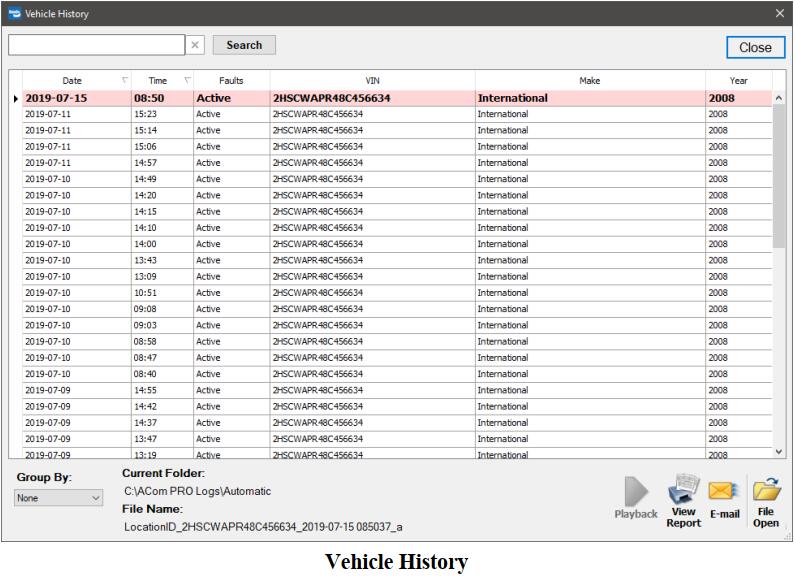Image resolution: width=795 pixels, height=579 pixels.
Task: Click the Make column header
Action: coord(589,81)
